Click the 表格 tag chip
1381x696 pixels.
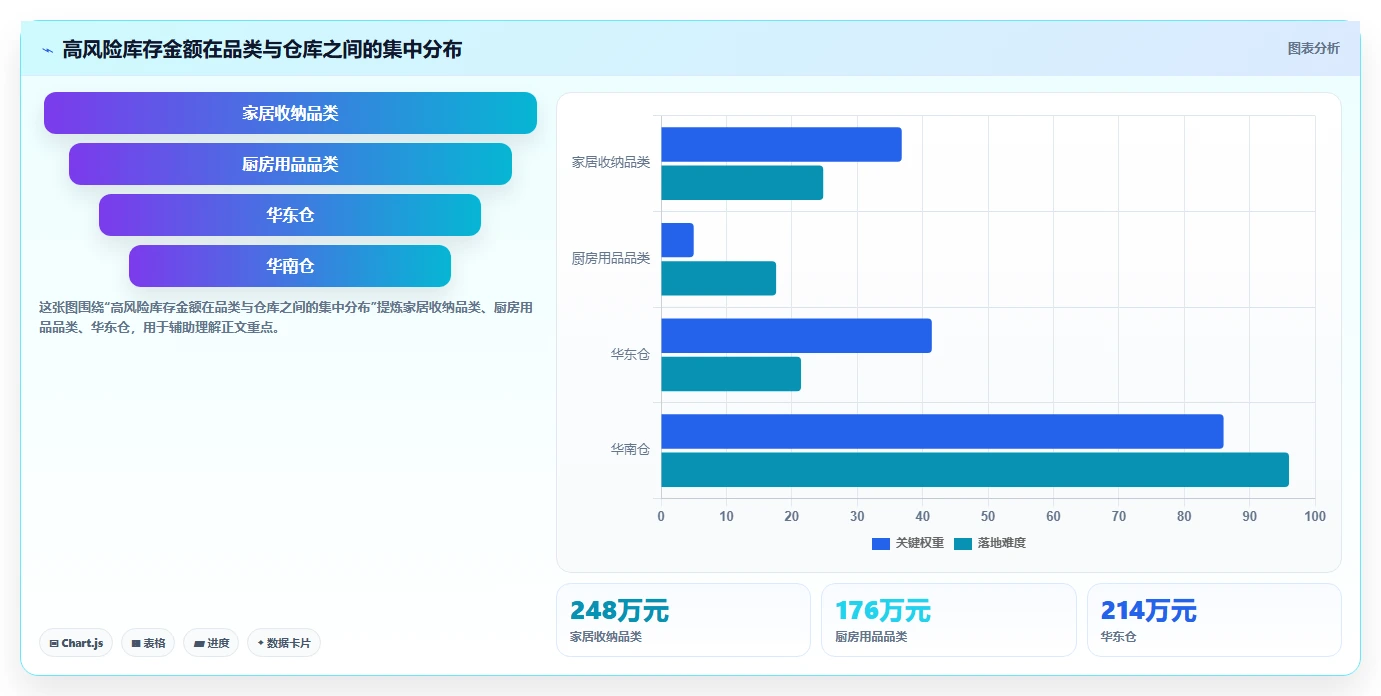(148, 643)
